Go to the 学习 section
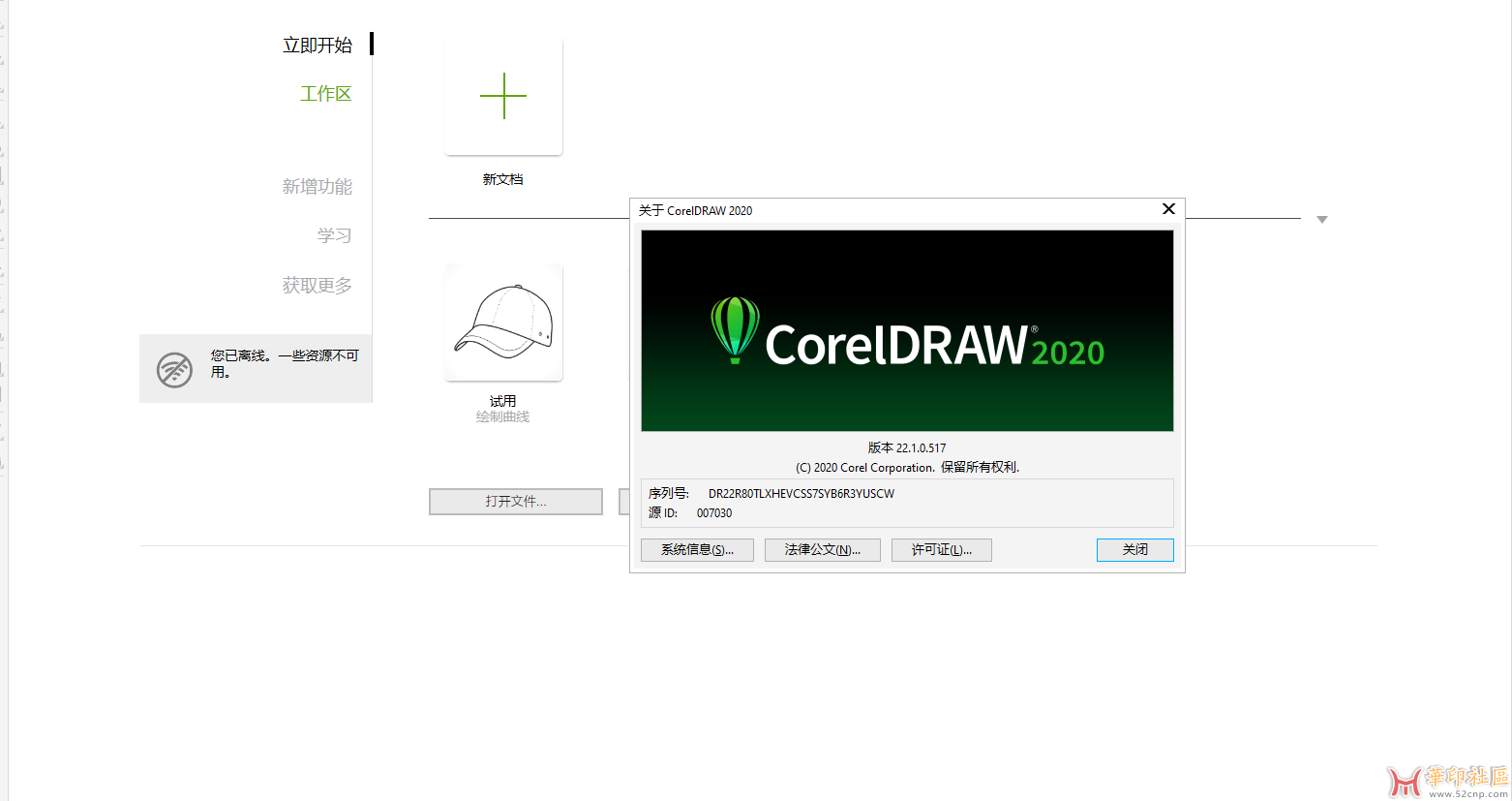 click(x=334, y=236)
